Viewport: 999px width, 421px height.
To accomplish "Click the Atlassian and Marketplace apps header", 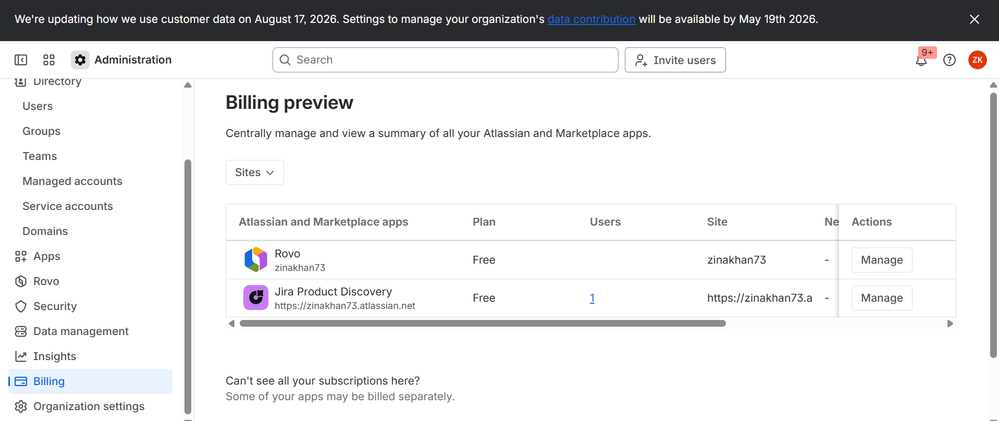I will 323,222.
